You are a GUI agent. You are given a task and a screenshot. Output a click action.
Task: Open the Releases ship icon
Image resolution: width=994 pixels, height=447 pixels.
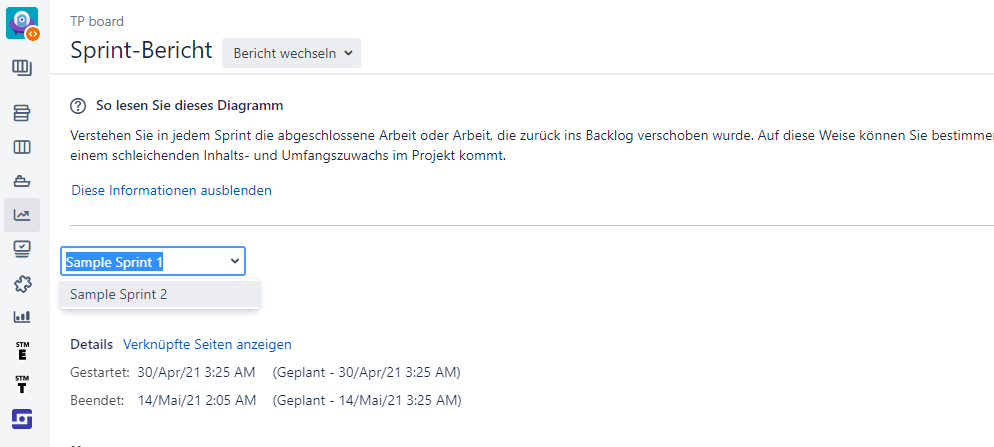tap(22, 181)
